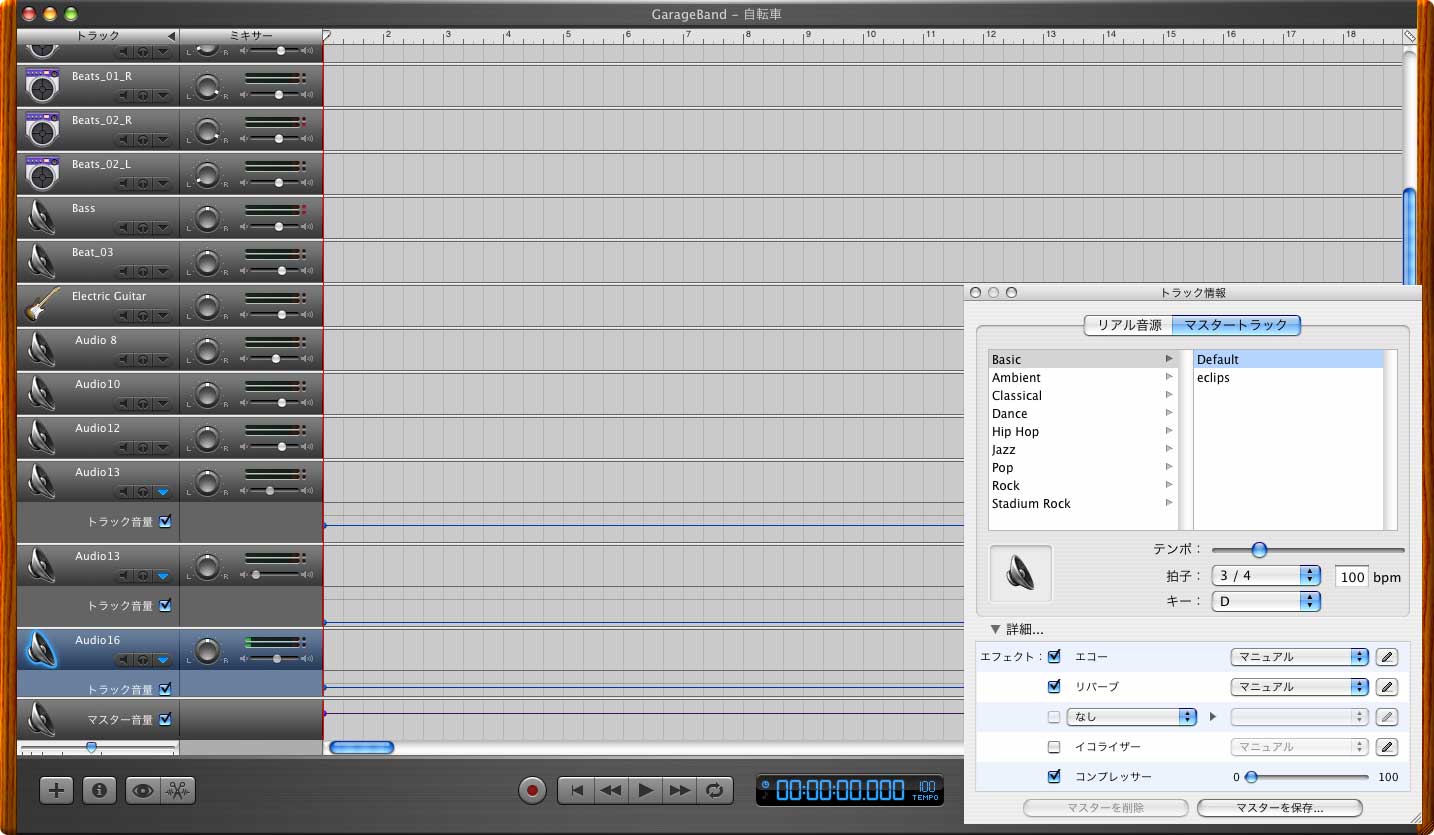
Task: Open the loop browser eye button
Action: [x=142, y=790]
